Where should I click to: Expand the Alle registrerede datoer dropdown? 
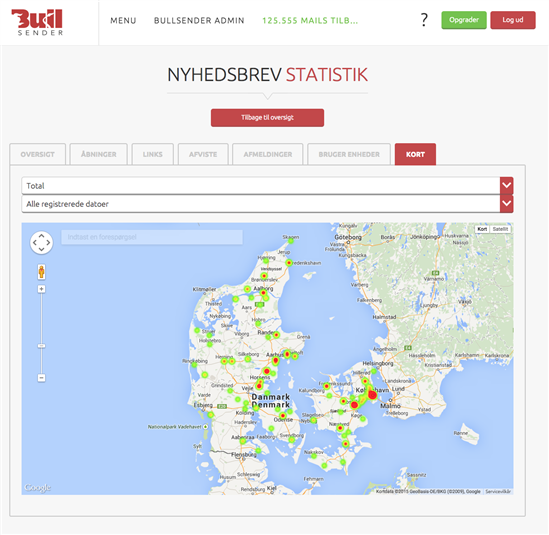pos(267,204)
